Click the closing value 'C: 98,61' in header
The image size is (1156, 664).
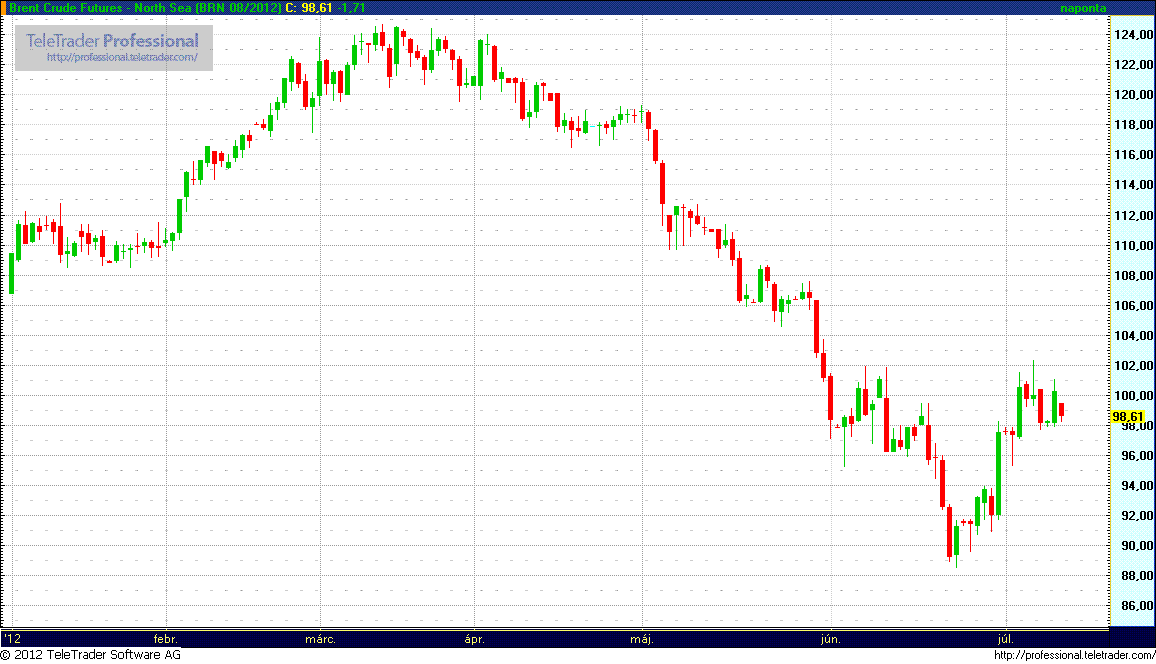[308, 7]
